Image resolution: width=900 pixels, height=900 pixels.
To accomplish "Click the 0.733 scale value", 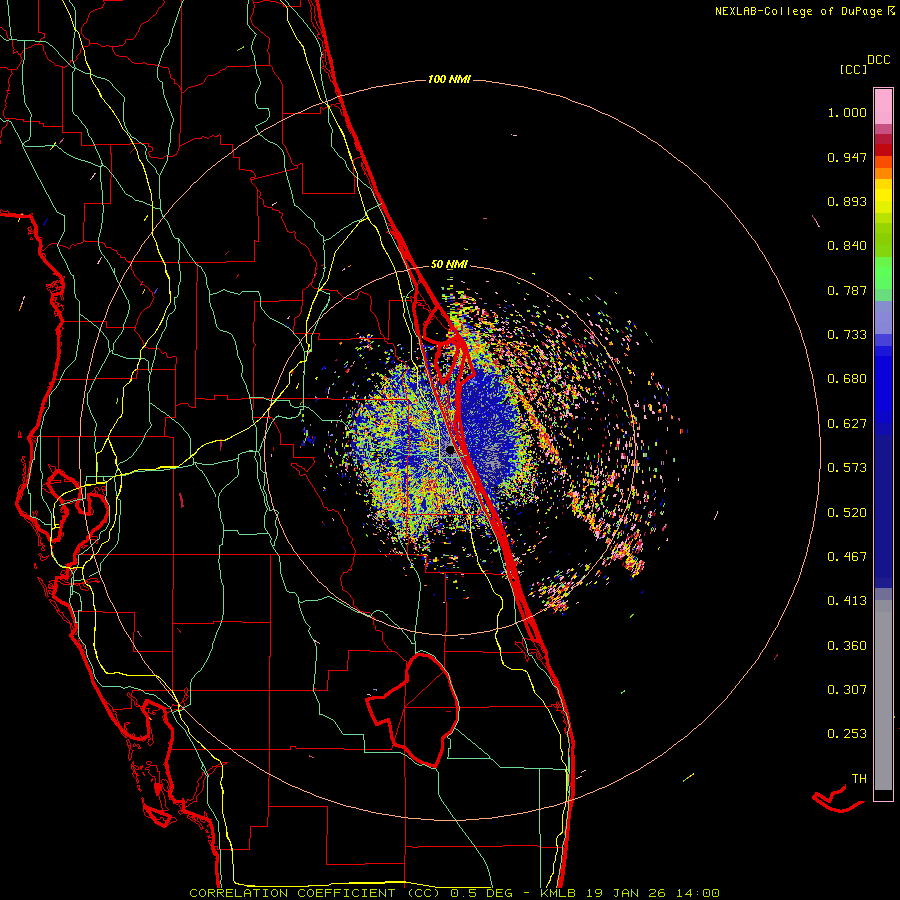I will (847, 335).
